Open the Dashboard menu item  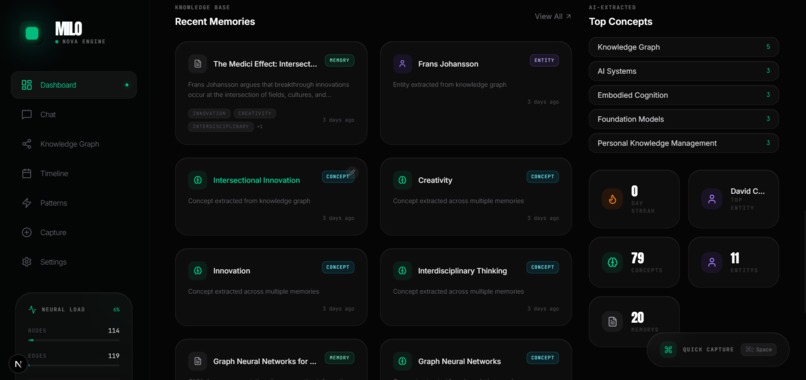point(74,85)
